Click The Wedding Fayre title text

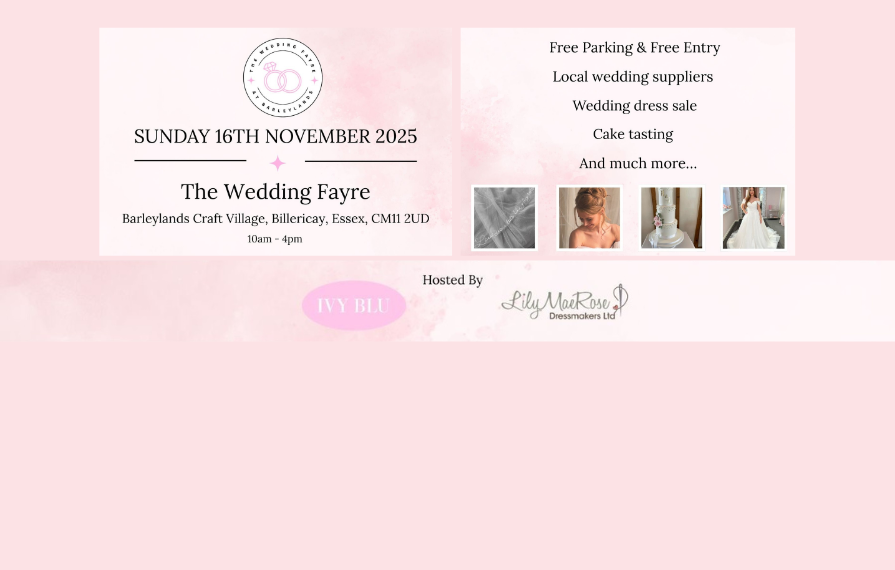276,192
